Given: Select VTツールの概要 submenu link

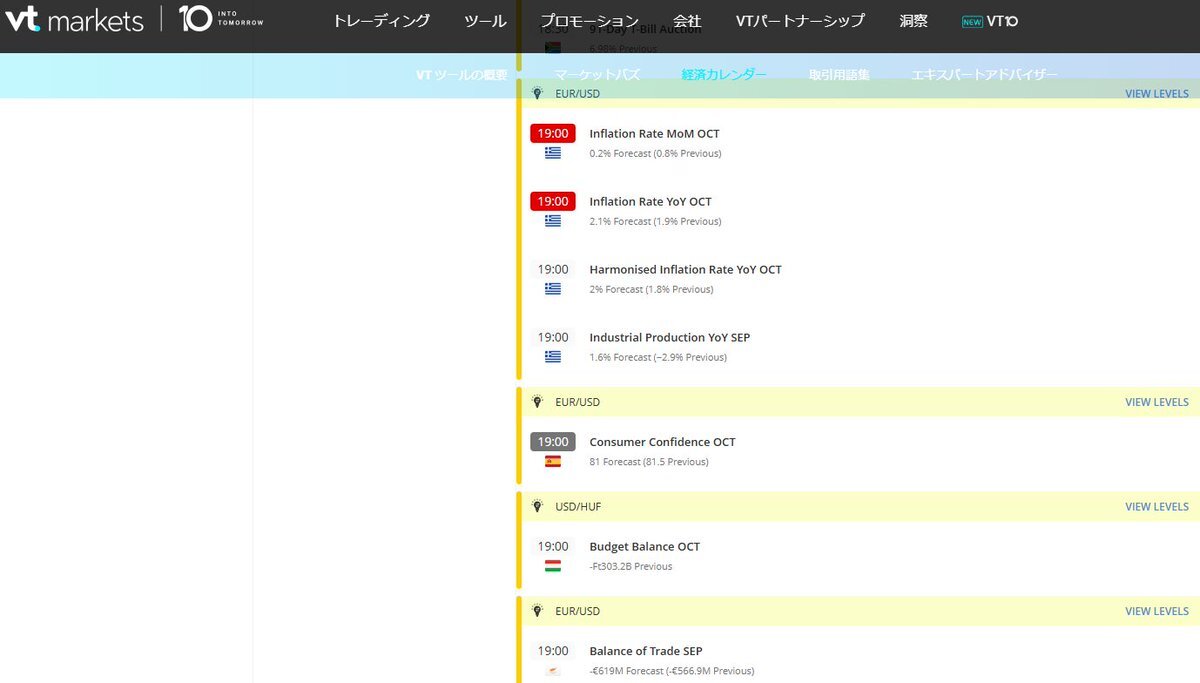Looking at the screenshot, I should coord(462,75).
